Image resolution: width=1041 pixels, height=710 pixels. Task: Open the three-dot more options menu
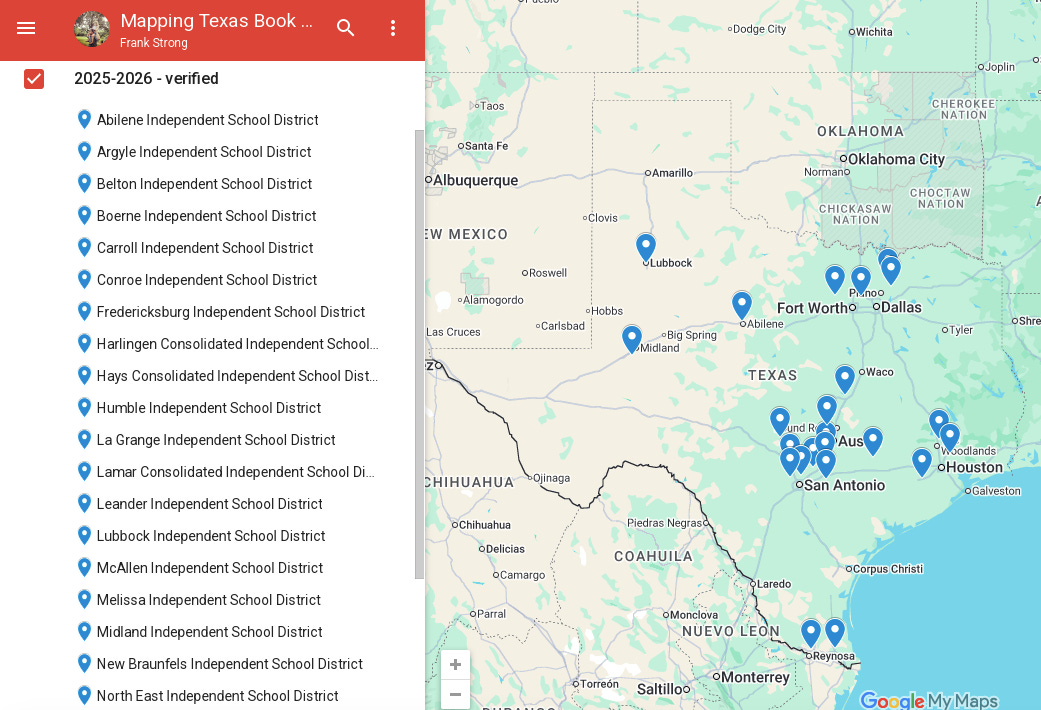[x=393, y=28]
